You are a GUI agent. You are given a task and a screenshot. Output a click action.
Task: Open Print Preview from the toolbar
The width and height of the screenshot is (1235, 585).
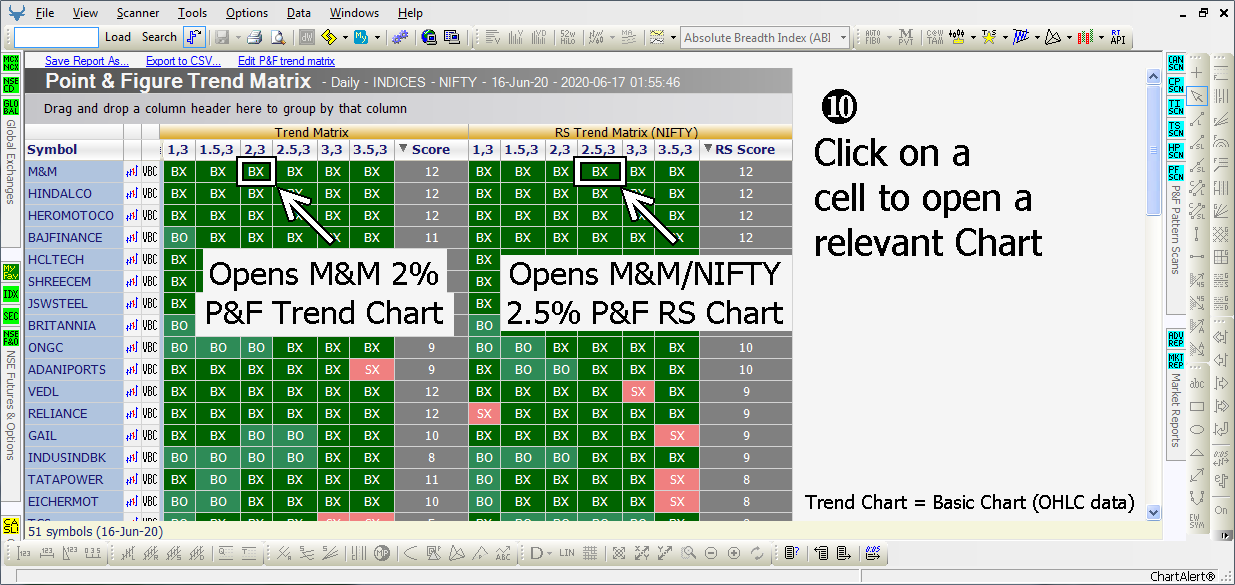(x=277, y=37)
